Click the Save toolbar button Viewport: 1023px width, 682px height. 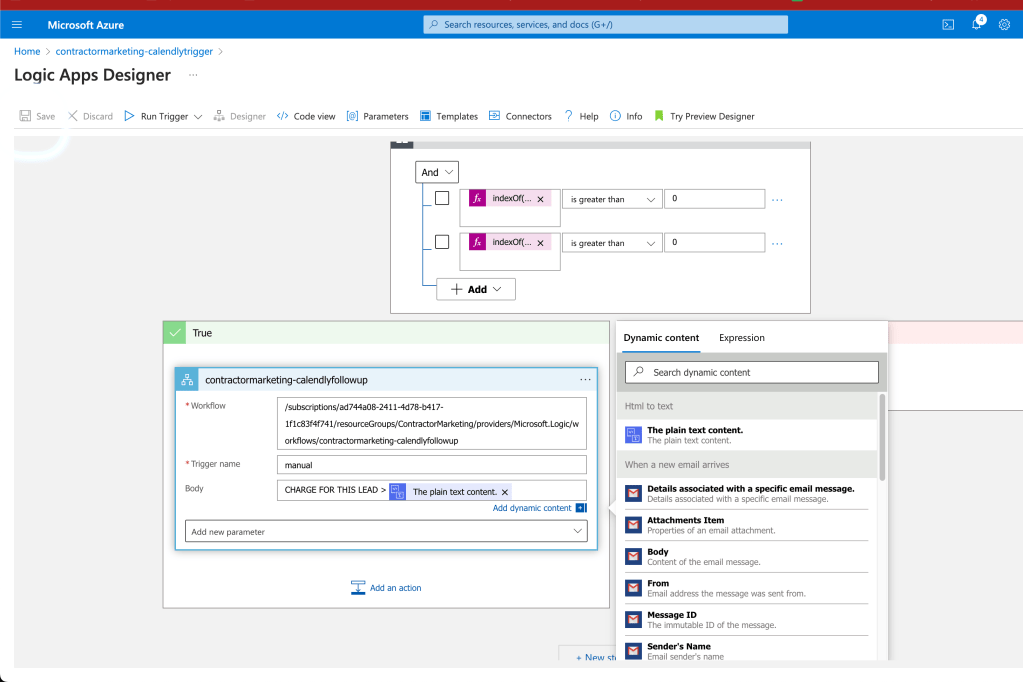(37, 116)
